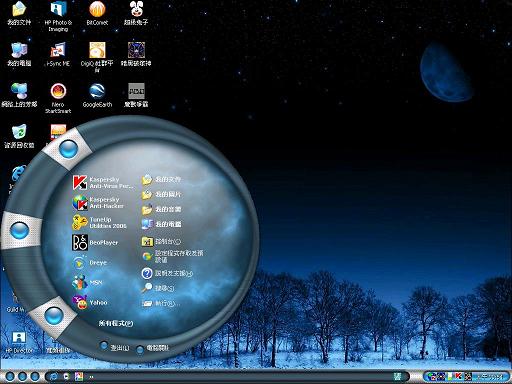This screenshot has height=384, width=512.
Task: Launch Nero StartSmart from the desktop
Action: (58, 98)
